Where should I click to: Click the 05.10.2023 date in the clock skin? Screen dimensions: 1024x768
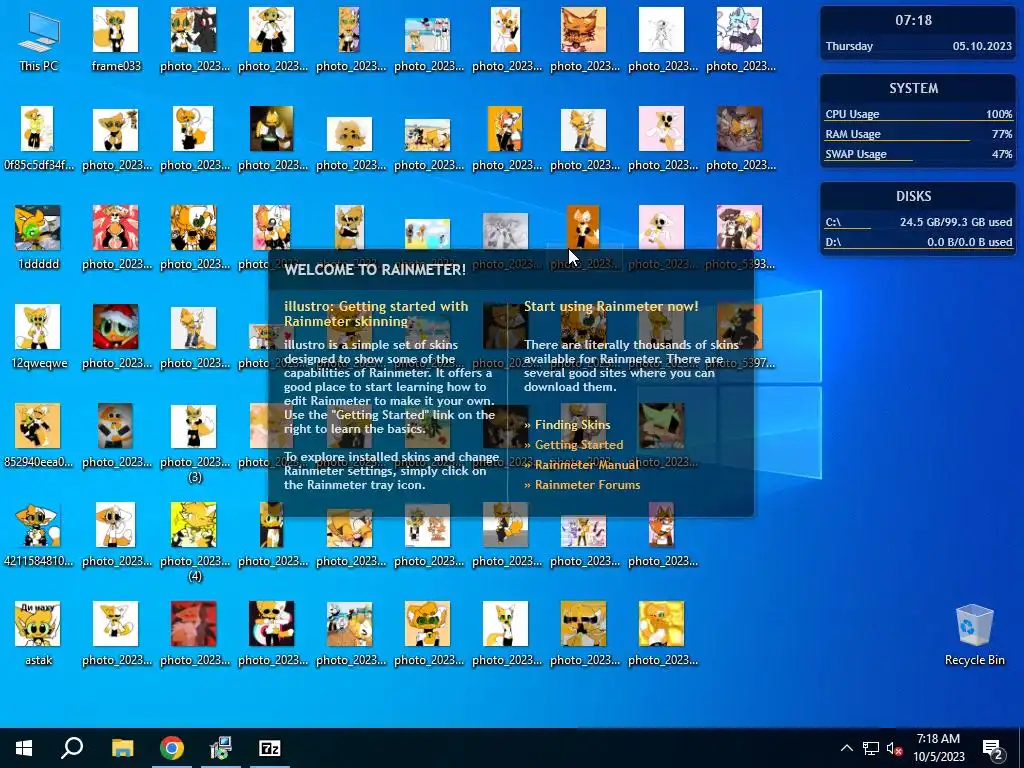pyautogui.click(x=982, y=46)
